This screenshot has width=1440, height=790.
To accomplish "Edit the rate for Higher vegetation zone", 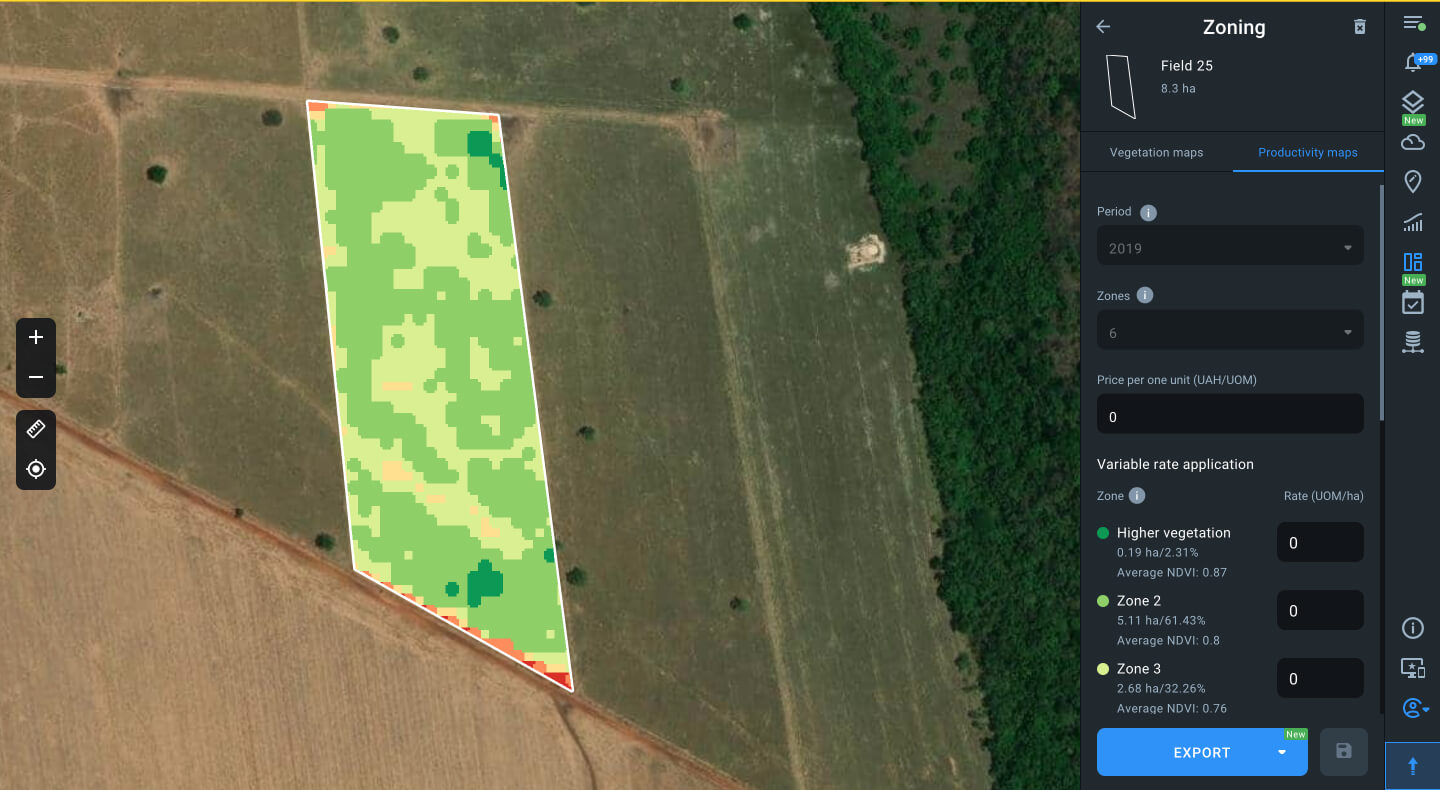I will [x=1320, y=542].
